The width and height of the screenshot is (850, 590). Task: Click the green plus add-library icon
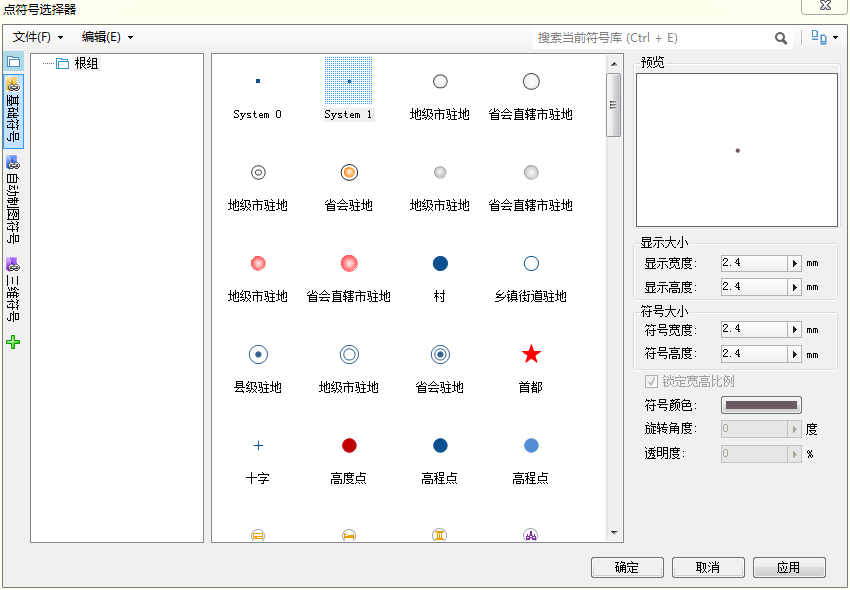coord(13,342)
